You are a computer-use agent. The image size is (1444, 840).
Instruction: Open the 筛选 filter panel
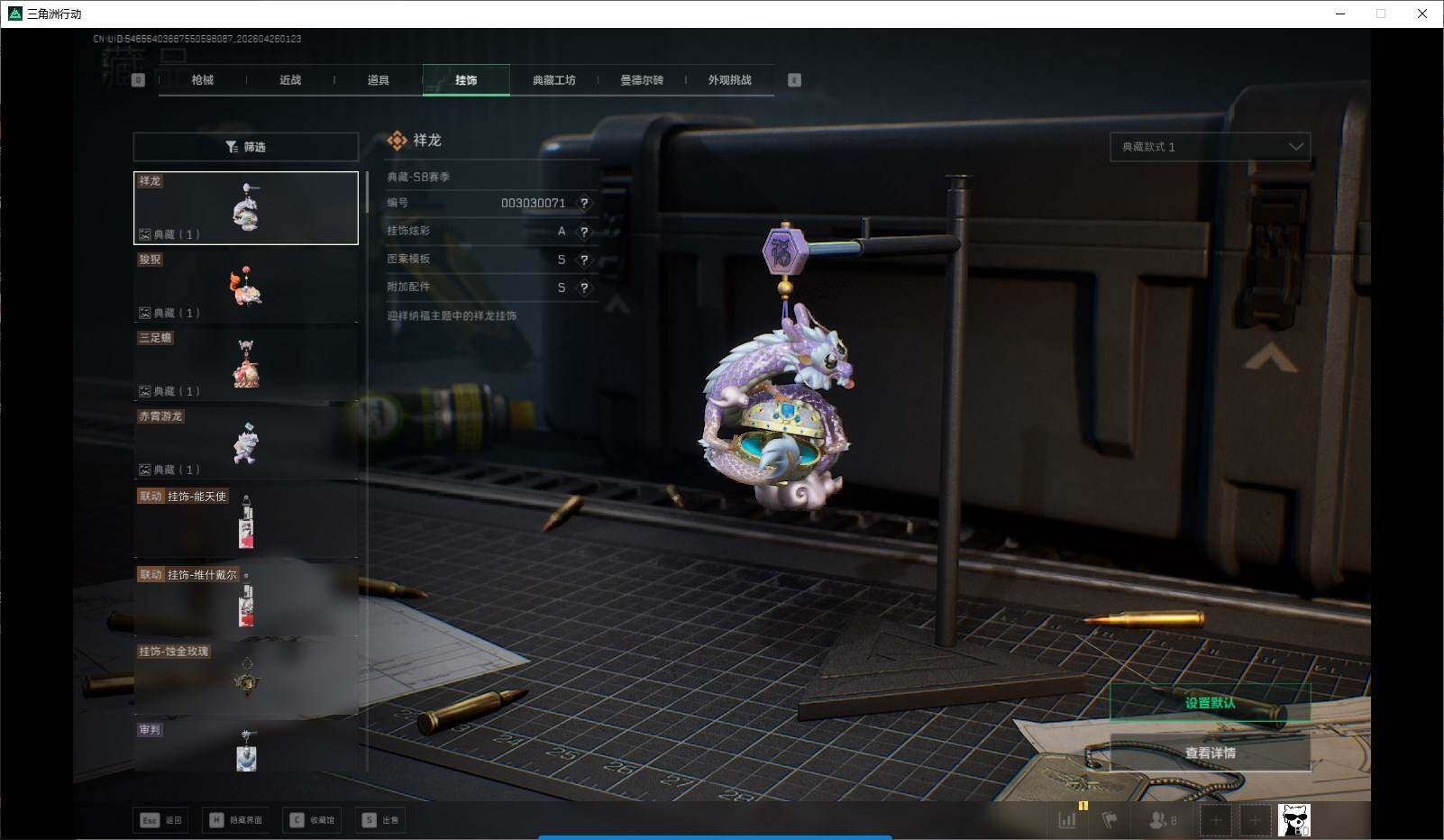pyautogui.click(x=245, y=147)
